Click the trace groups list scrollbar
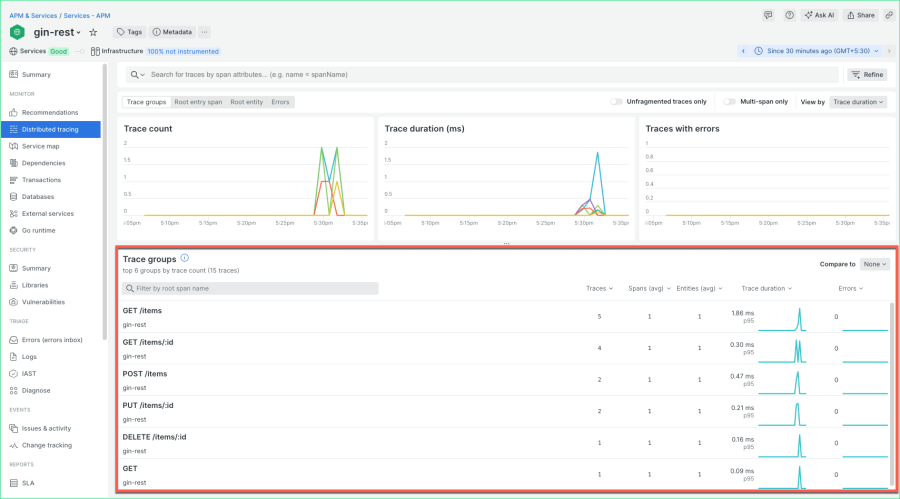Screen dimensions: 900x499 click(892, 390)
